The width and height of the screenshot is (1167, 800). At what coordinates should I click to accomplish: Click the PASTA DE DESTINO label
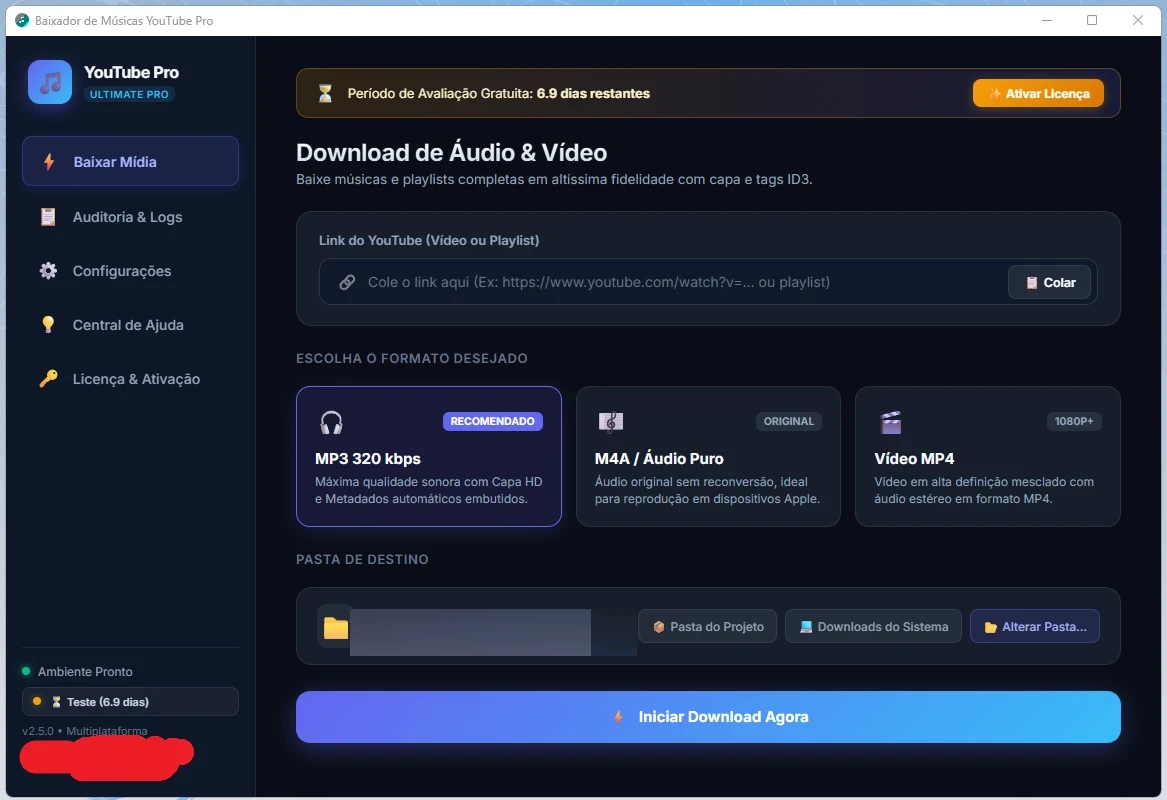coord(362,559)
